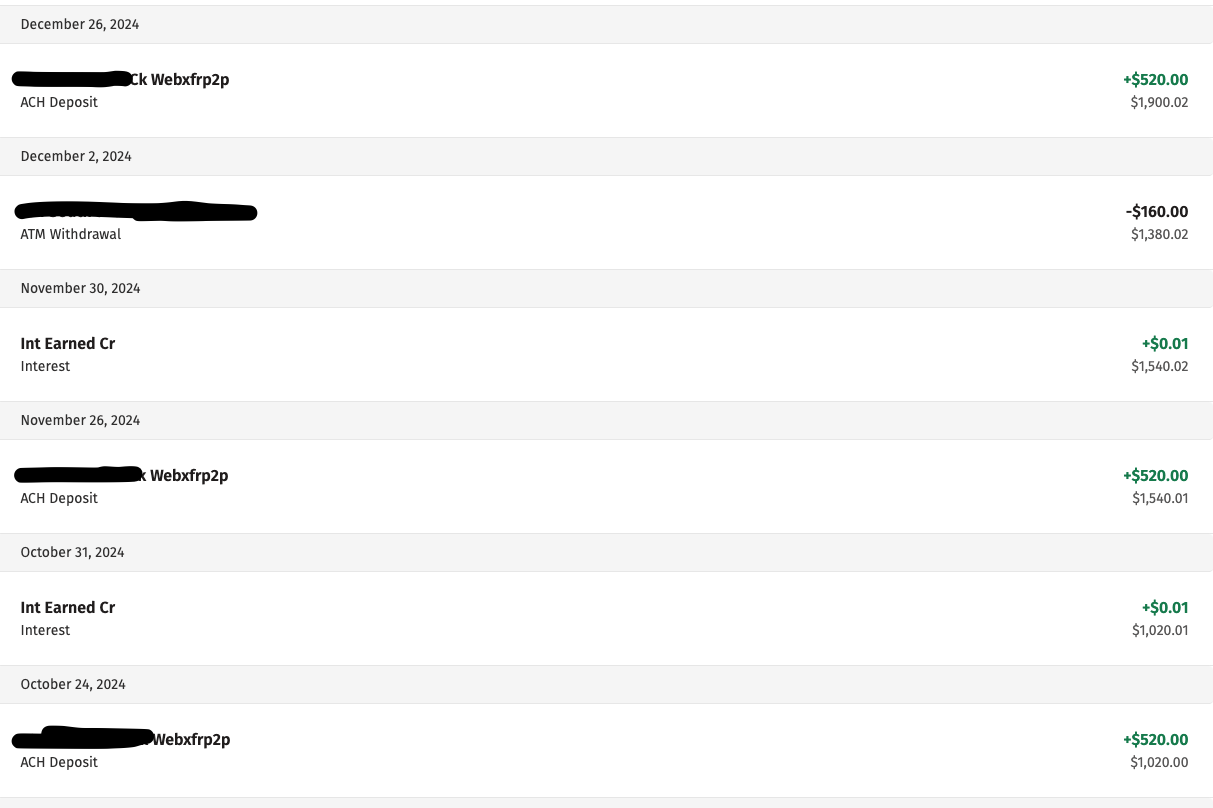Click the -$160.00 withdrawal amount
Viewport: 1213px width, 808px height.
[1156, 212]
